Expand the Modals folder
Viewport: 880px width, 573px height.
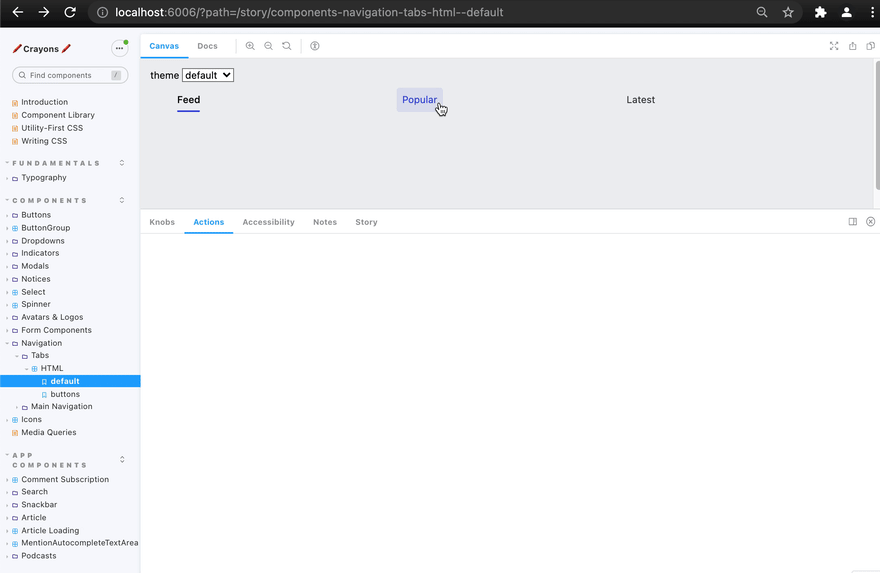click(x=35, y=266)
